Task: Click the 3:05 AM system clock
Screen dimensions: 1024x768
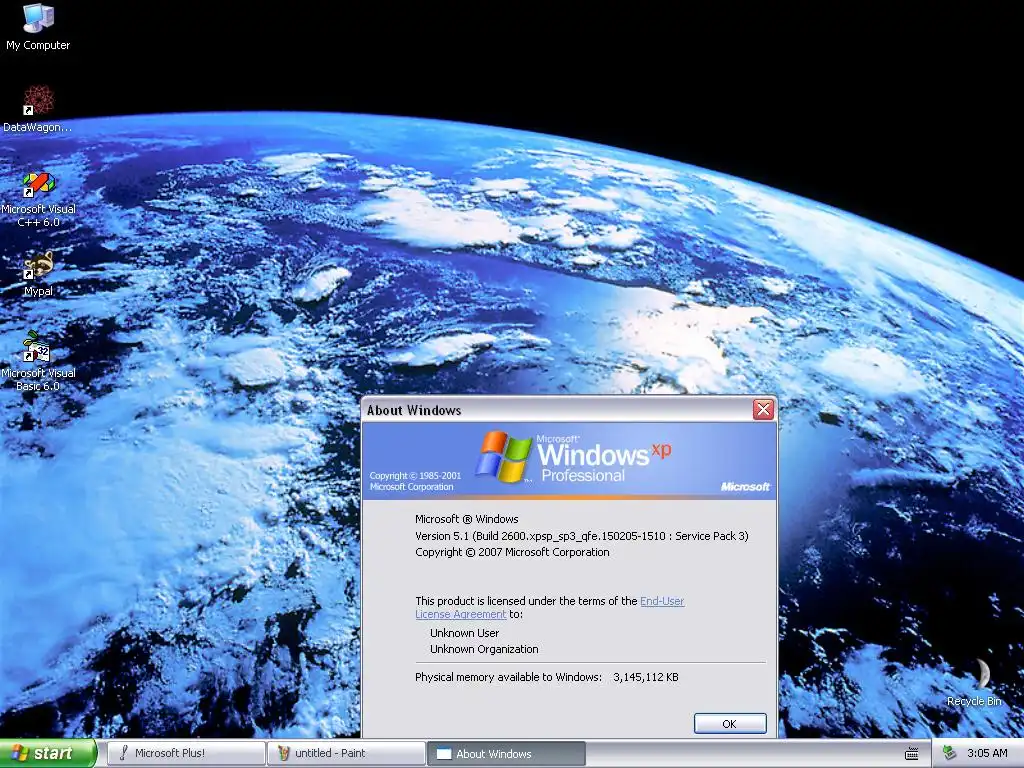Action: tap(987, 753)
